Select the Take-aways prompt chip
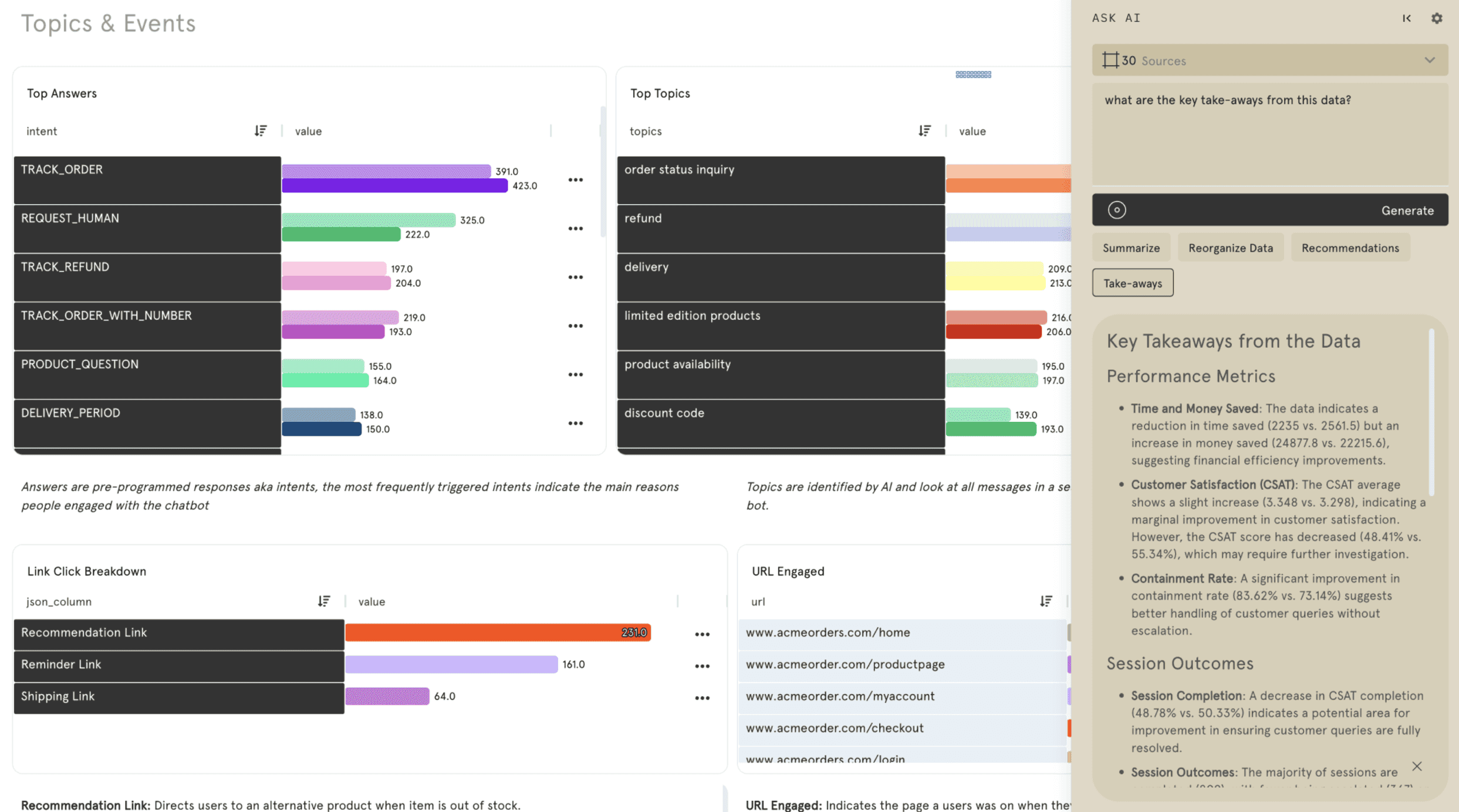 click(x=1132, y=283)
